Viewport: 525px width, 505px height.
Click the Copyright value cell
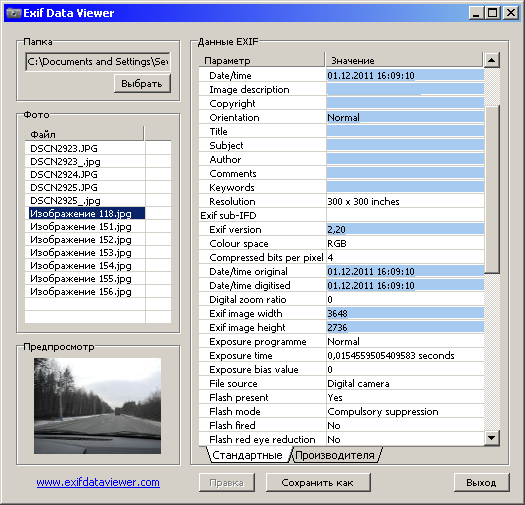(405, 103)
